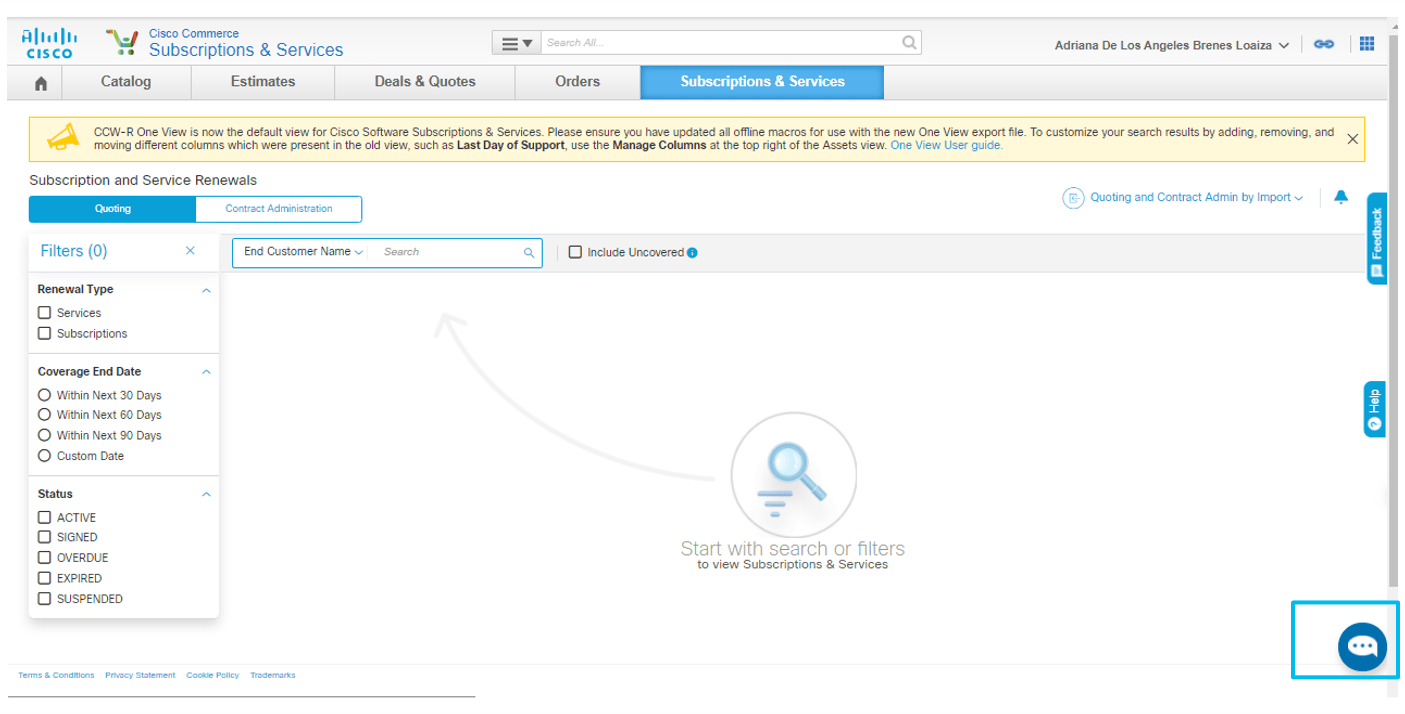Screen dimensions: 1405x714
Task: Open Terms & Conditions
Action: tap(56, 675)
